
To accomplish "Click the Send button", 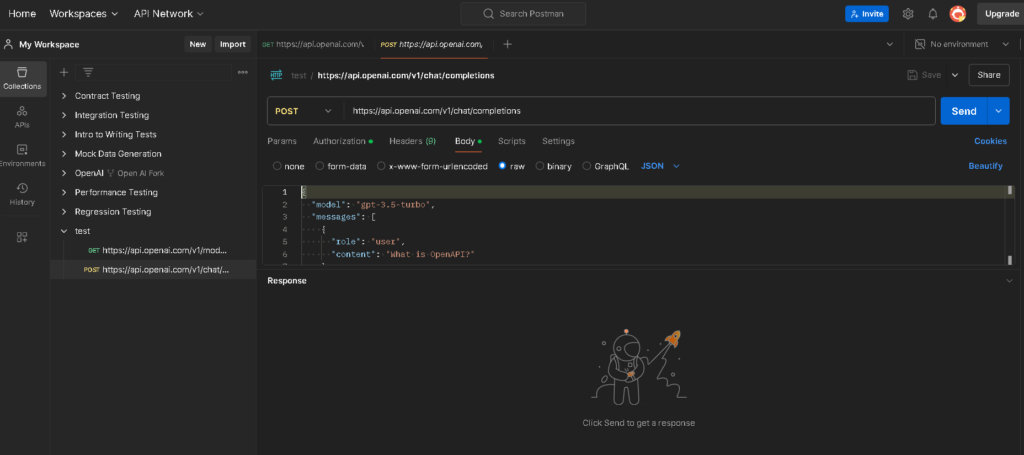I will [x=963, y=111].
